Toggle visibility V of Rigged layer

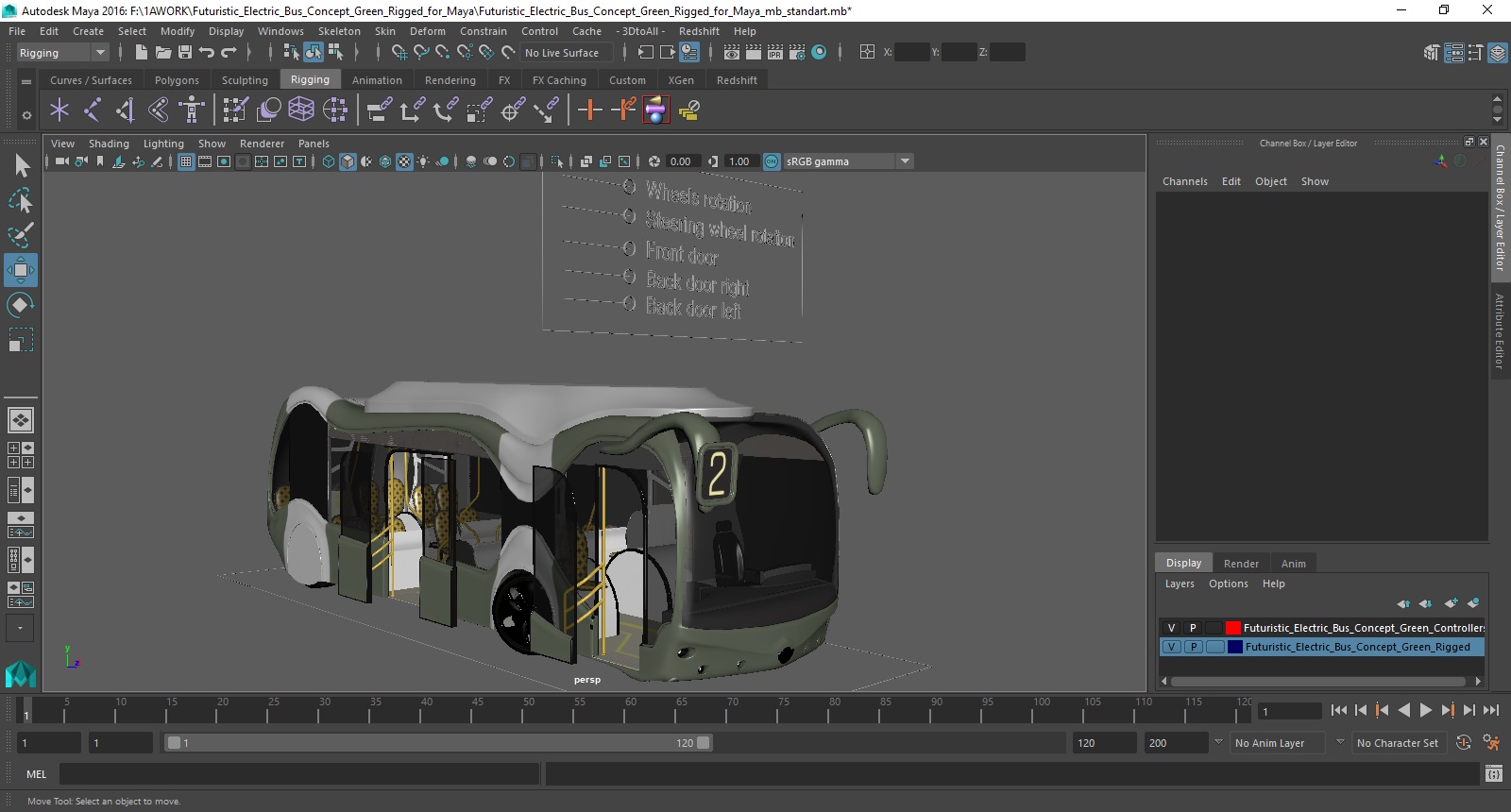[1171, 647]
